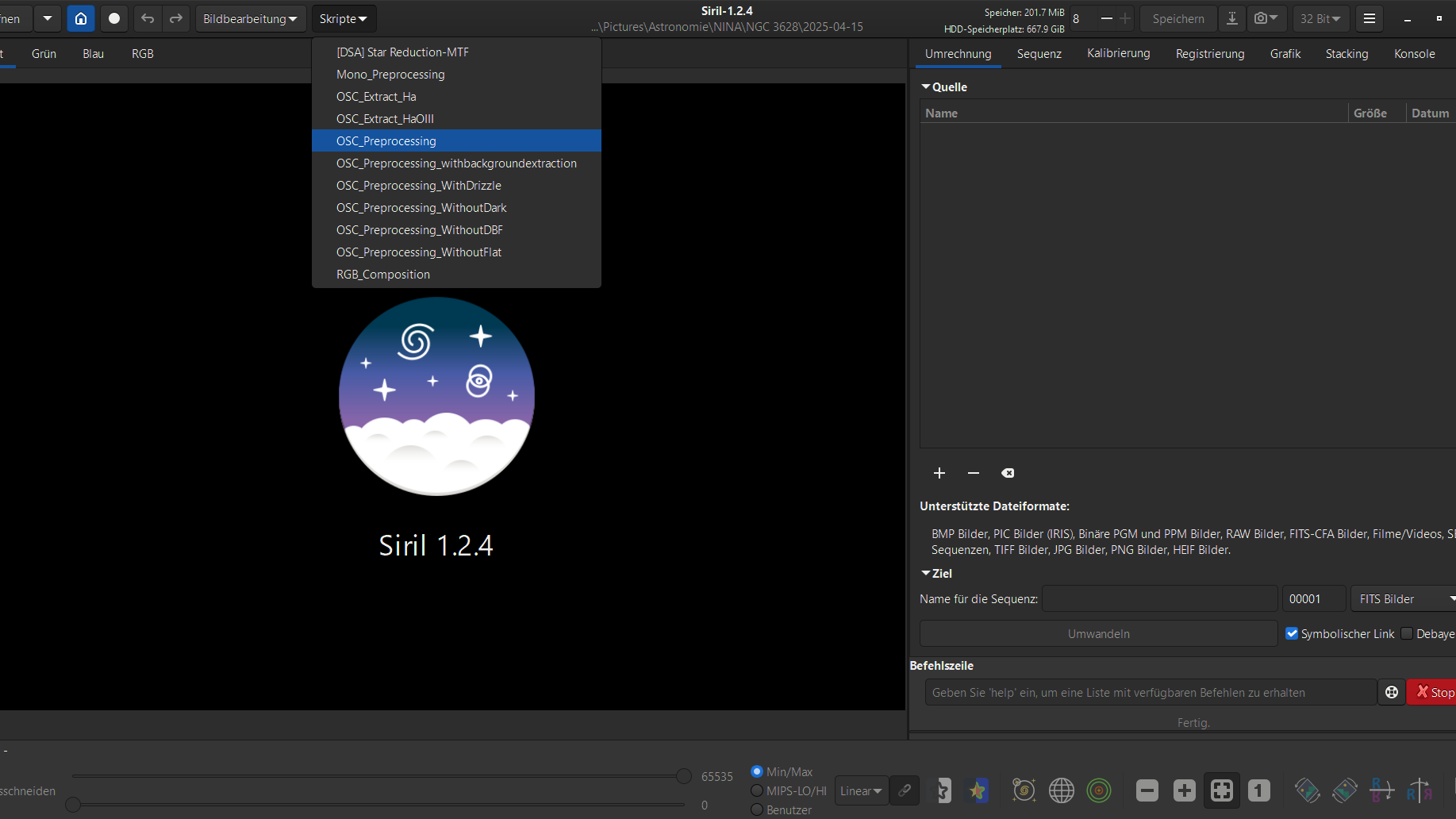Set zoom to 1:1 icon
The image size is (1456, 819).
(1259, 790)
